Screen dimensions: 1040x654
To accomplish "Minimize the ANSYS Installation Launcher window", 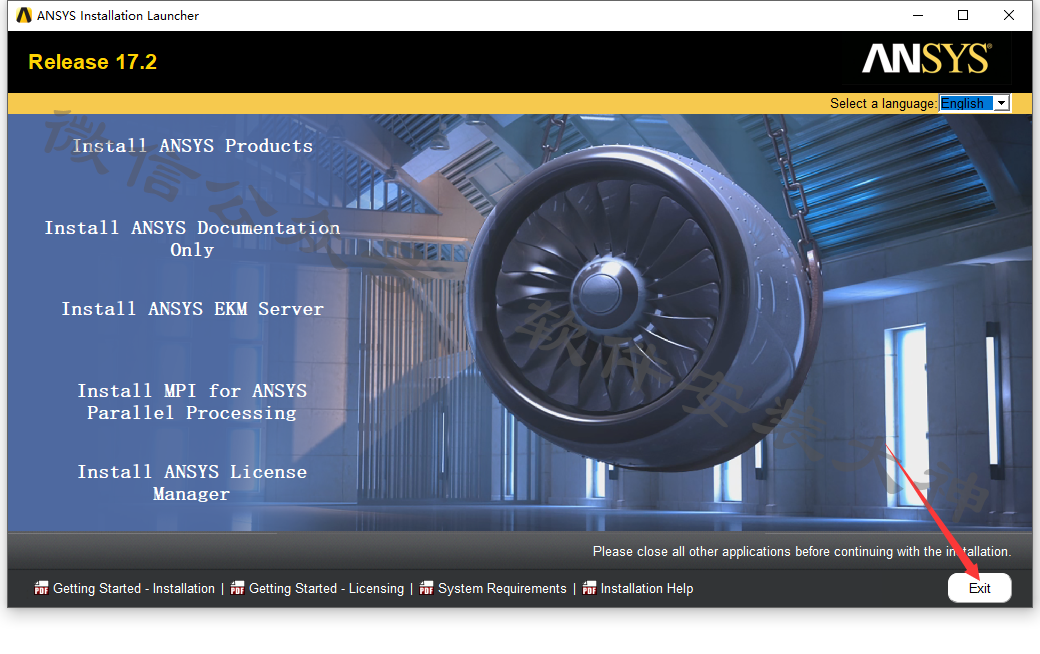I will click(x=918, y=15).
